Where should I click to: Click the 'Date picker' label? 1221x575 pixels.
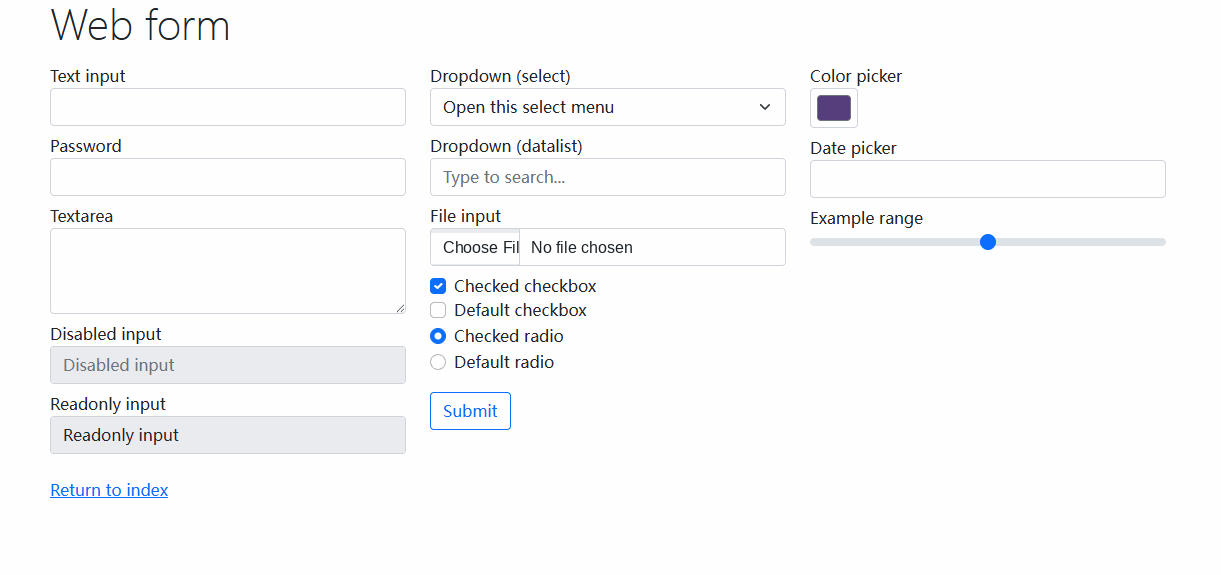pos(853,148)
